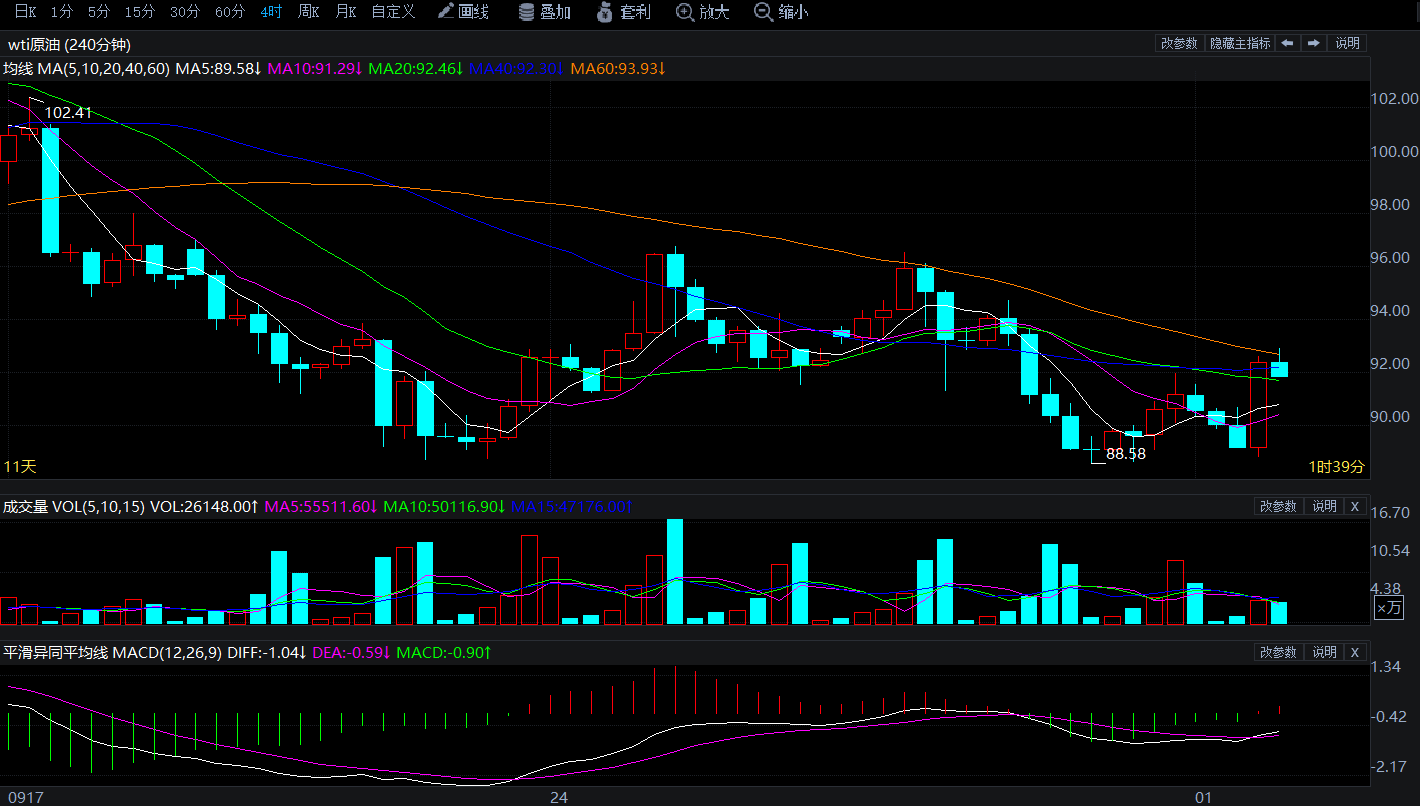Open the 自定义 custom period option

(393, 12)
